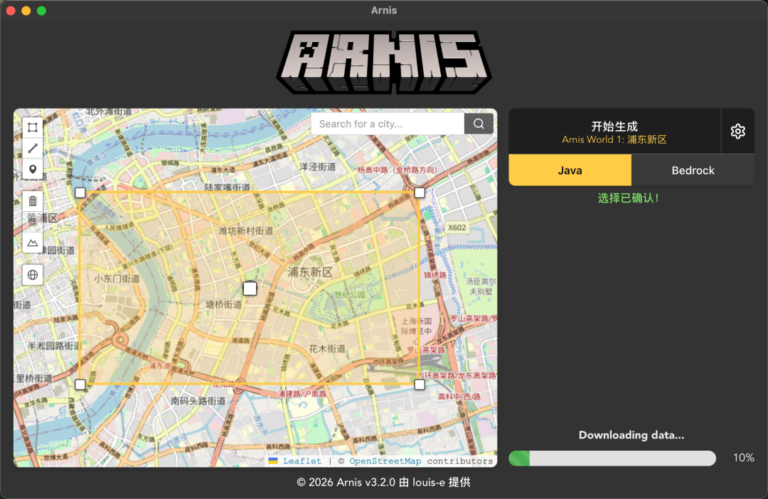This screenshot has height=499, width=768.
Task: Click the 选择已确认! status text
Action: click(x=628, y=198)
